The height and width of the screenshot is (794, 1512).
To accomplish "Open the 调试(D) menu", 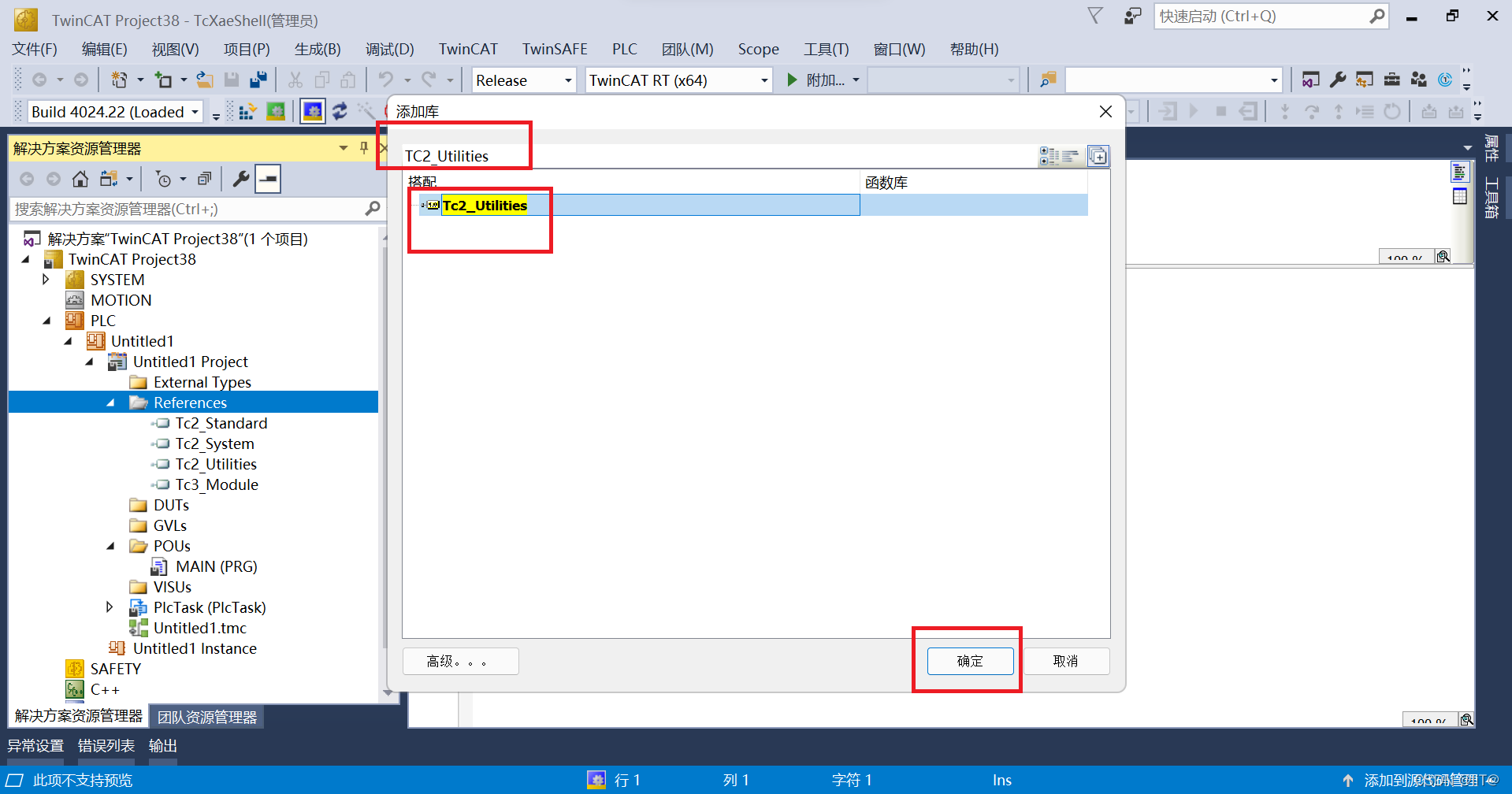I will (390, 49).
